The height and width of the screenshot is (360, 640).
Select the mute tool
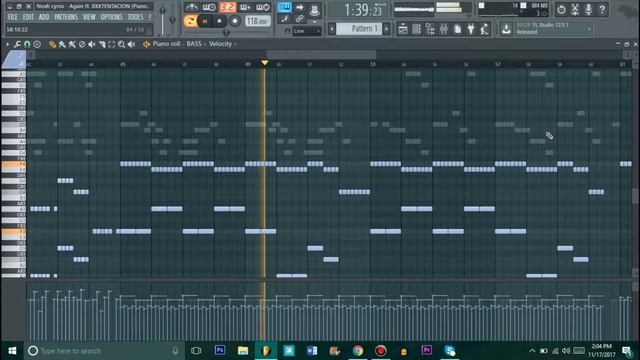tap(92, 44)
